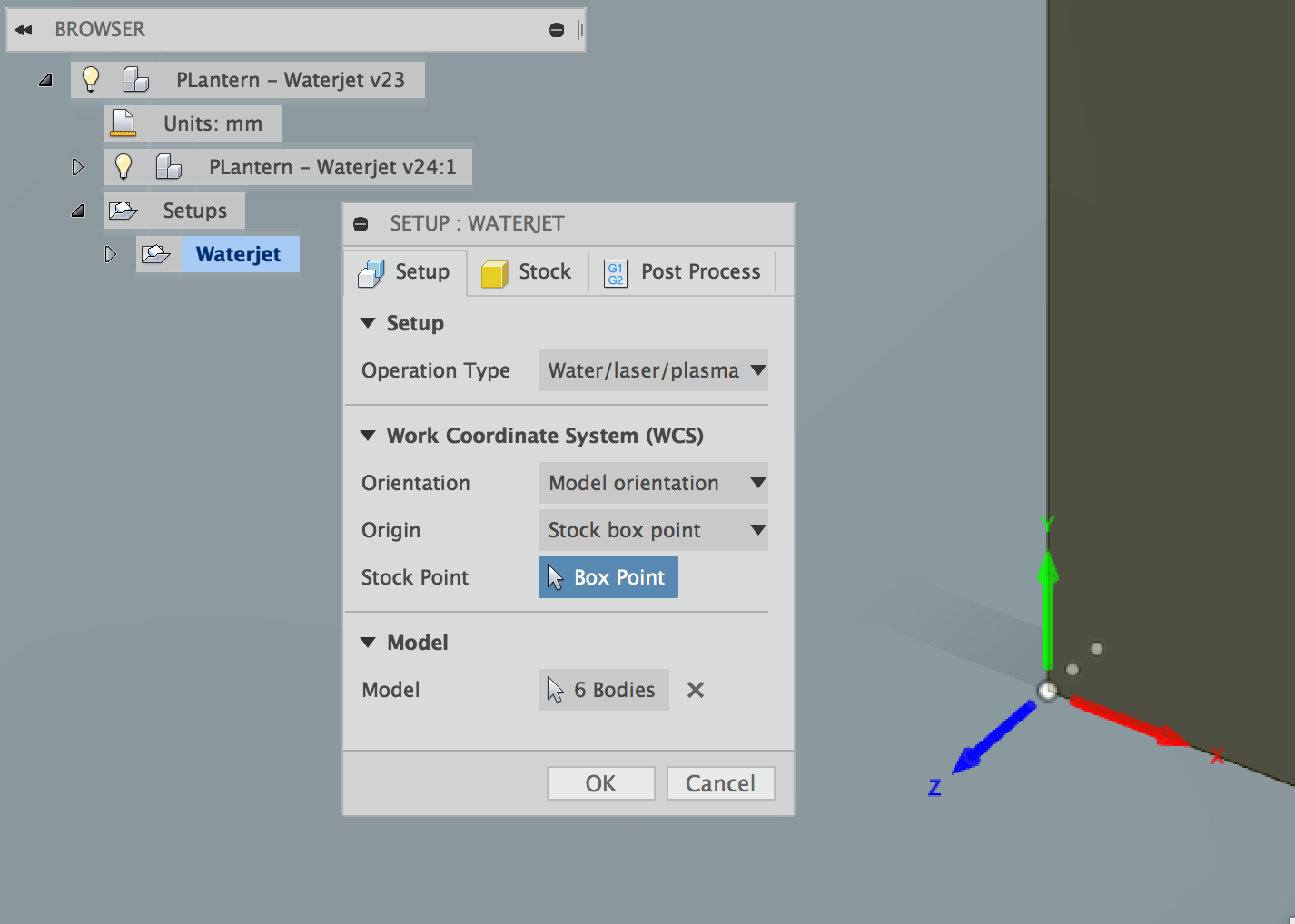Collapse the Browser panel with double-arrow icon
Viewport: 1295px width, 924px height.
(x=24, y=30)
